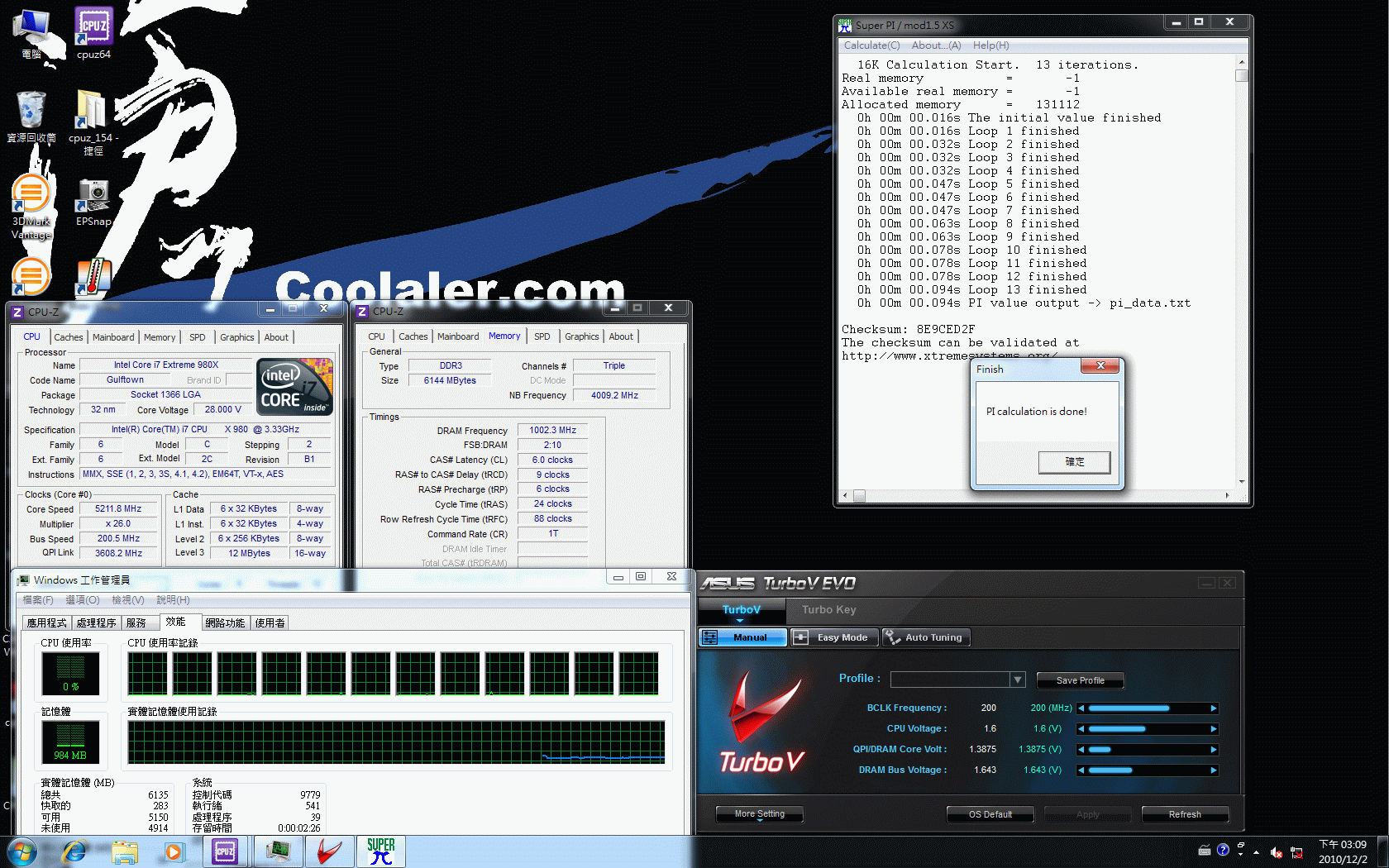Image resolution: width=1389 pixels, height=868 pixels.
Task: Open the 檔案(F) menu in Task Manager
Action: pyautogui.click(x=38, y=600)
